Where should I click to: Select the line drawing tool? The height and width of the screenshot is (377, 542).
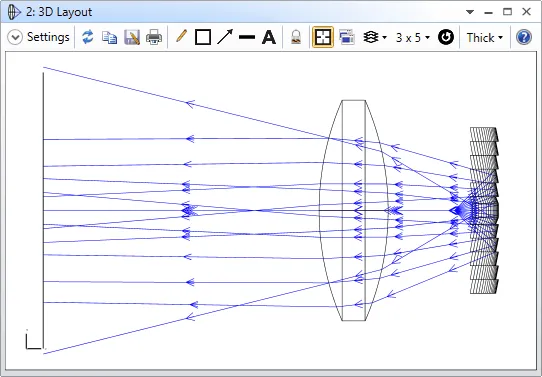tap(247, 37)
